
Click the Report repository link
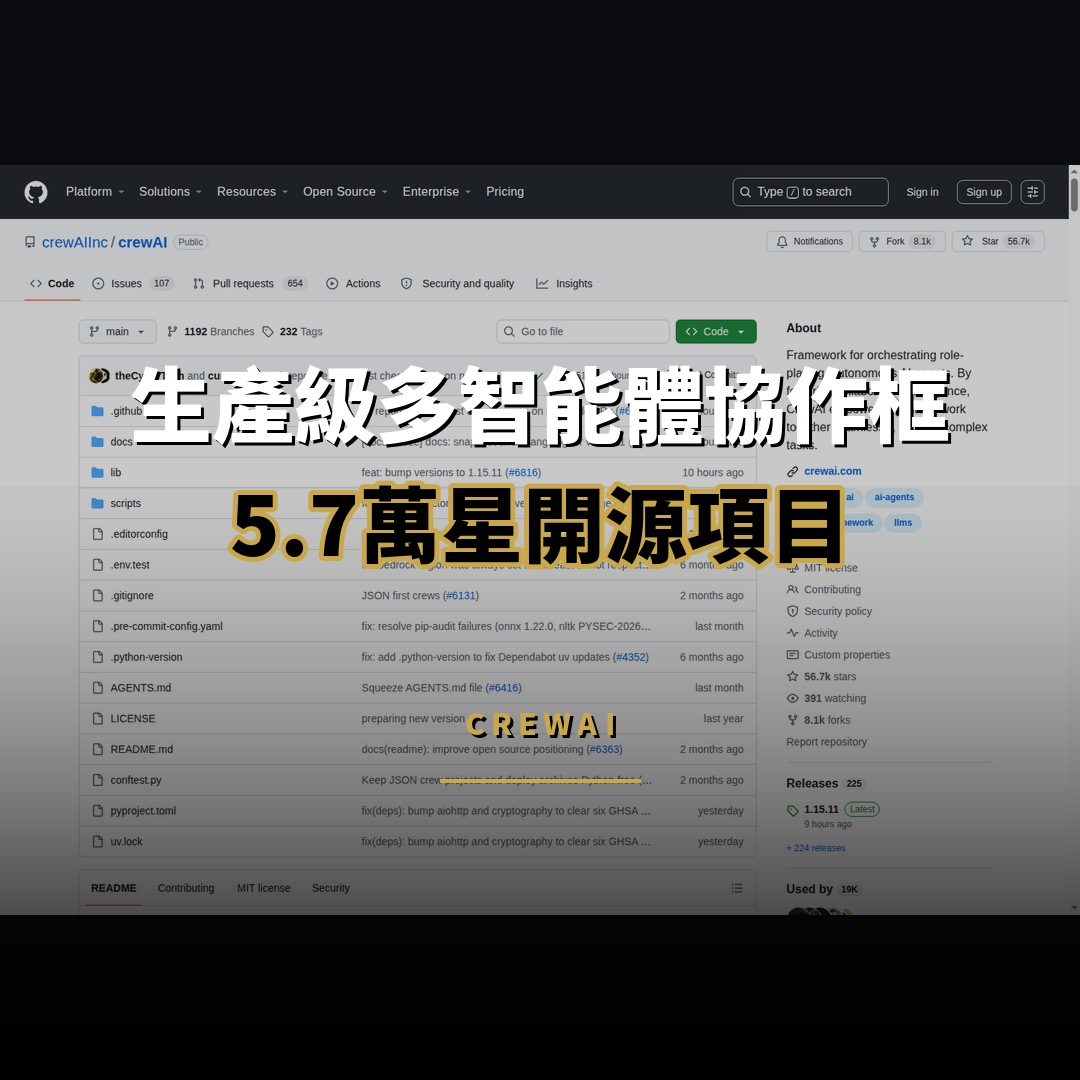[x=827, y=742]
